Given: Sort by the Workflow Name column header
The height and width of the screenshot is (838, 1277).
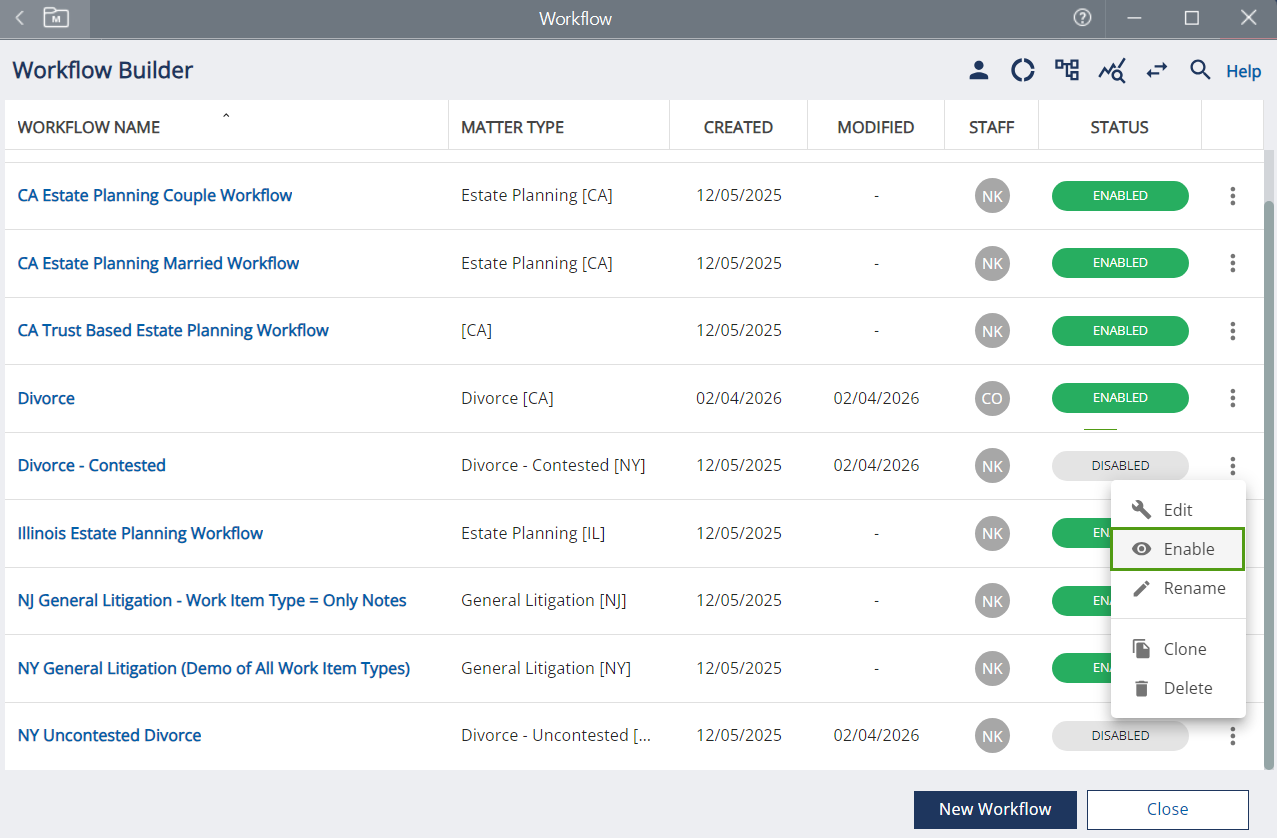Looking at the screenshot, I should (89, 127).
